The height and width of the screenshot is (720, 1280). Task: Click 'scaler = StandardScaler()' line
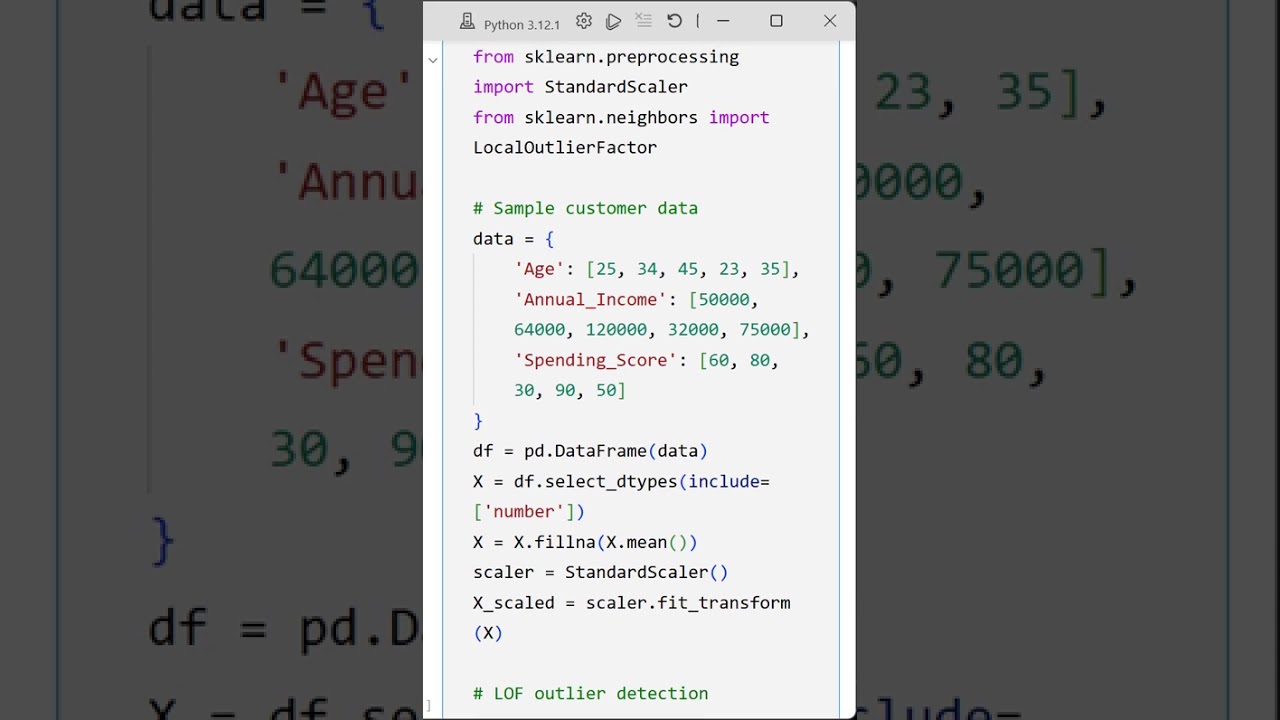coord(601,572)
